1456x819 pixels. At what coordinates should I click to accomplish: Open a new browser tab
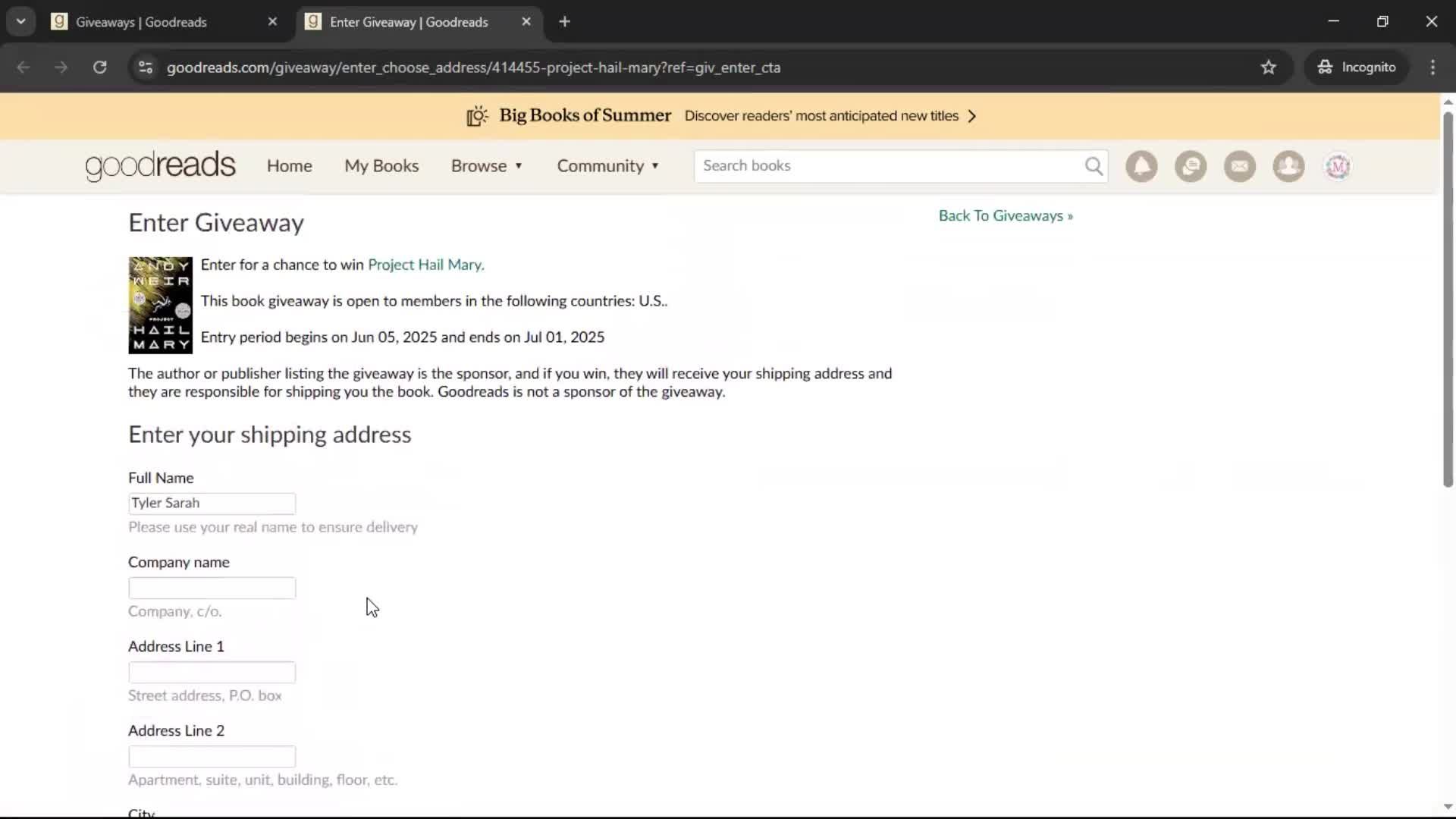point(564,22)
